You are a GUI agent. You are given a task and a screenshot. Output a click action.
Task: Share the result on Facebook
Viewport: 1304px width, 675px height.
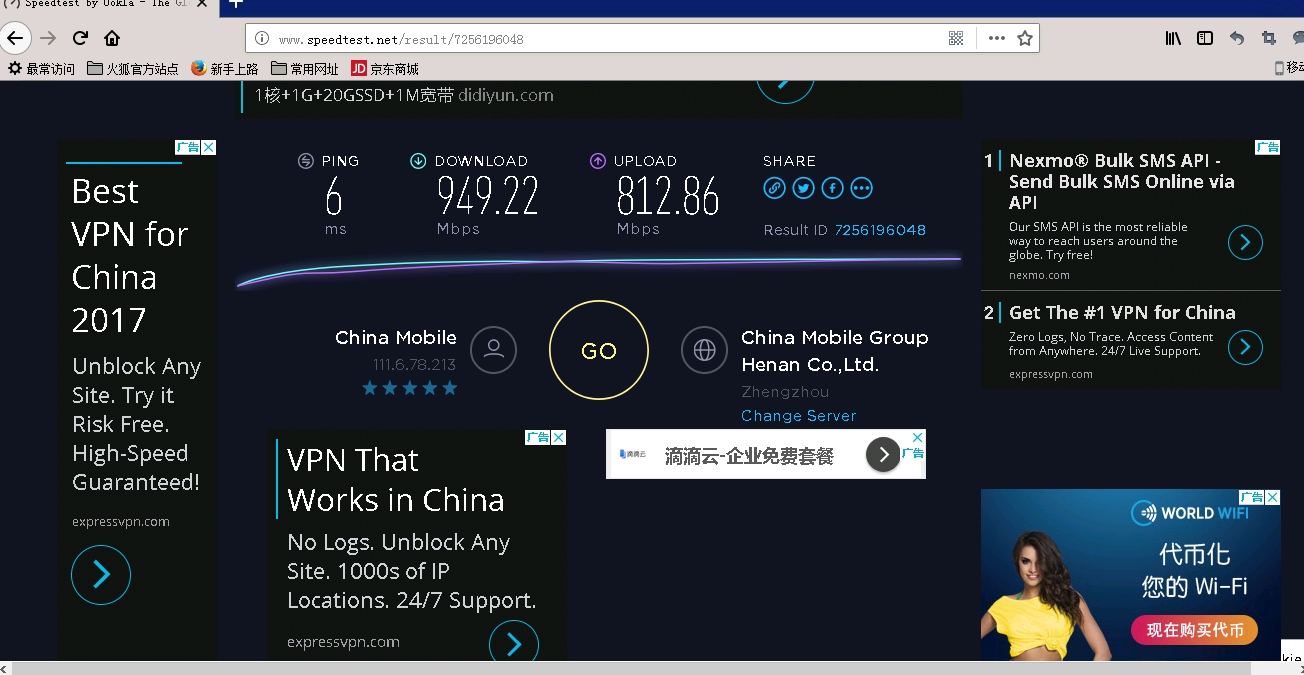[x=832, y=188]
